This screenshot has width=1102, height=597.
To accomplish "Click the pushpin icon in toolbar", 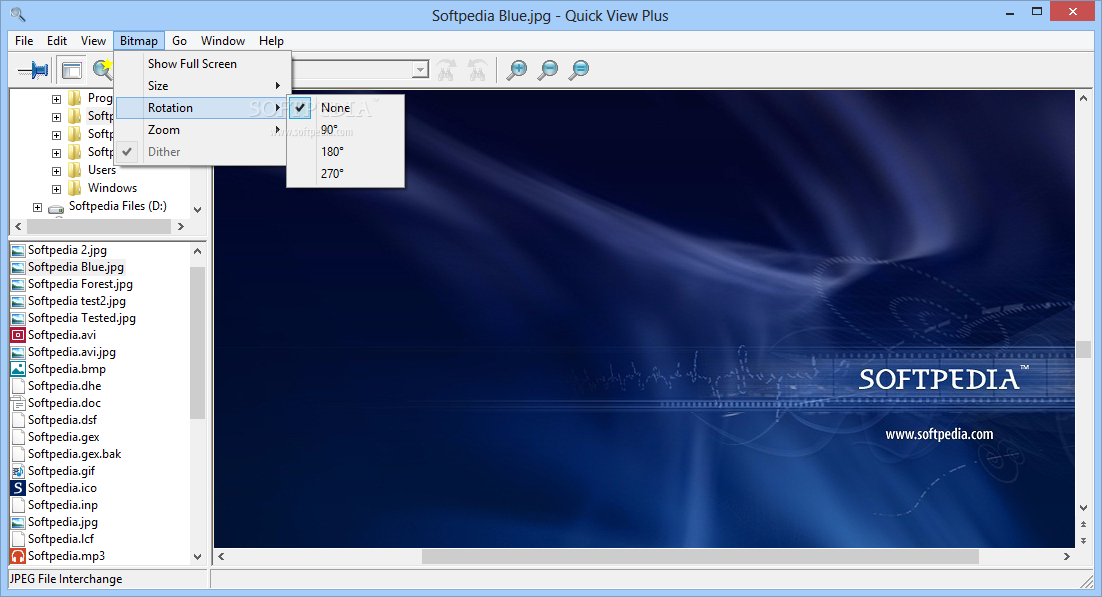I will [33, 70].
